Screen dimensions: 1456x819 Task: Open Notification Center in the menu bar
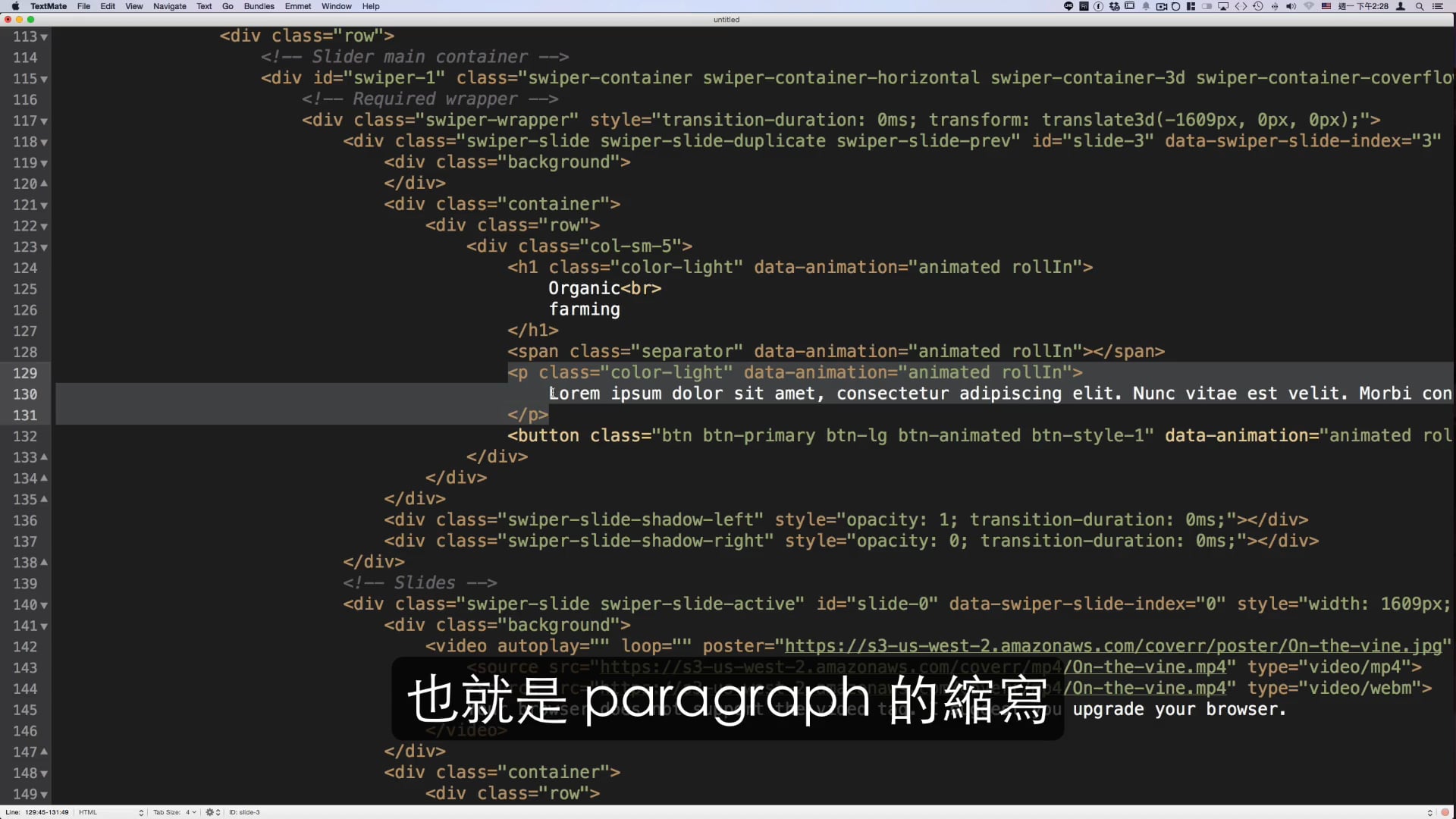pyautogui.click(x=1439, y=6)
